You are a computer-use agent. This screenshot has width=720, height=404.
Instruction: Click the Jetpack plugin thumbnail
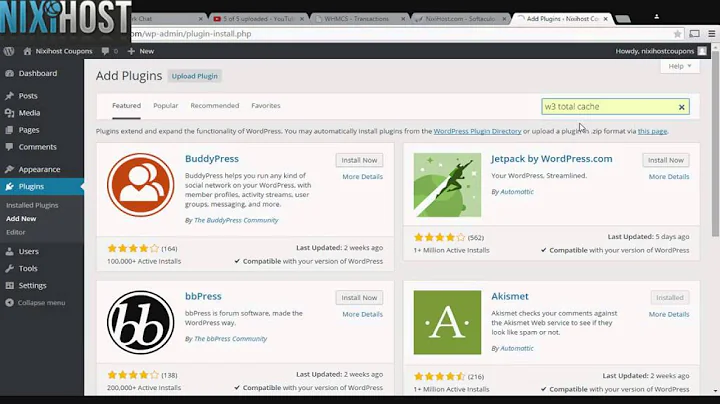447,185
